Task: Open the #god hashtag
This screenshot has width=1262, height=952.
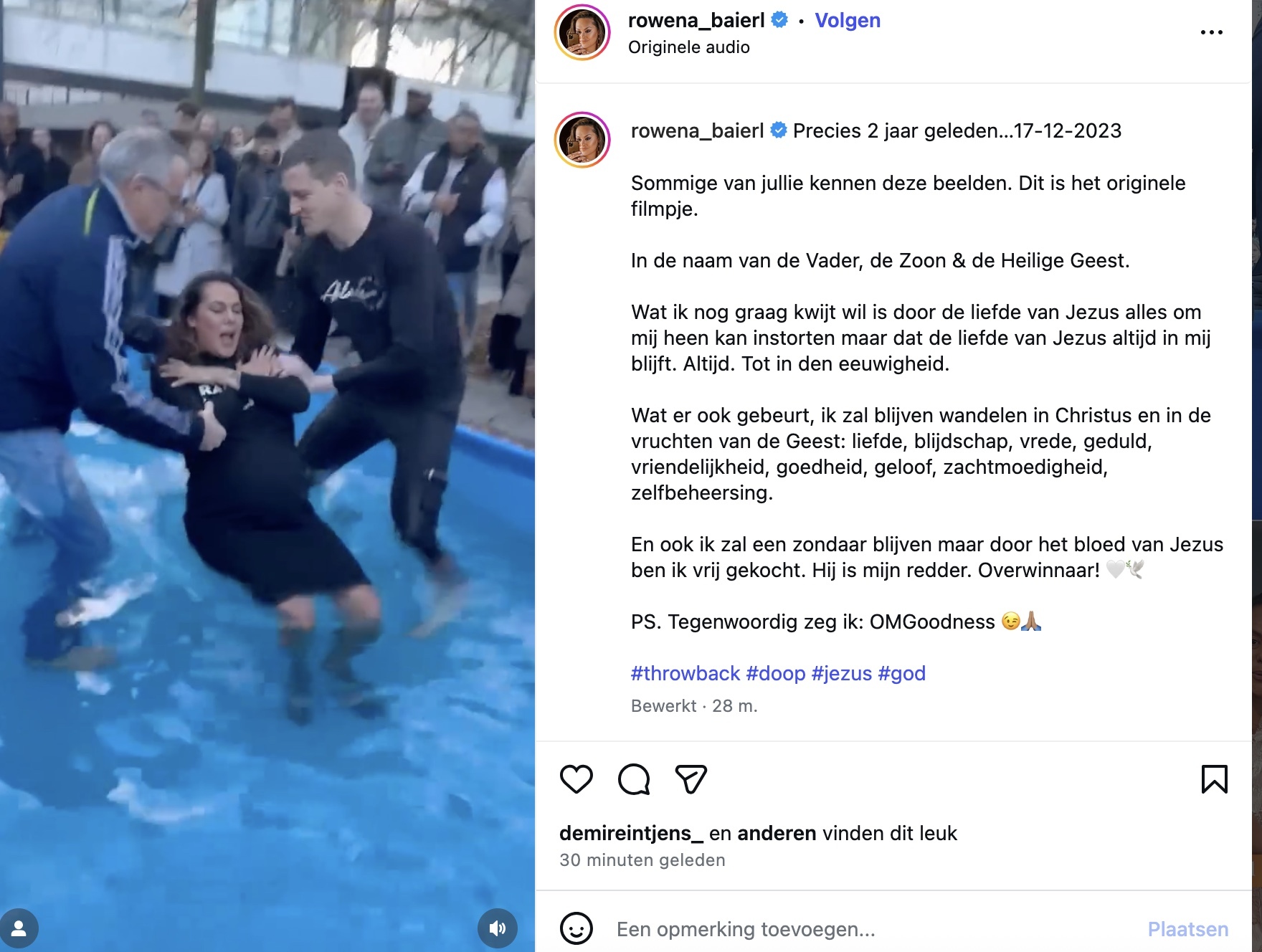Action: click(x=902, y=673)
